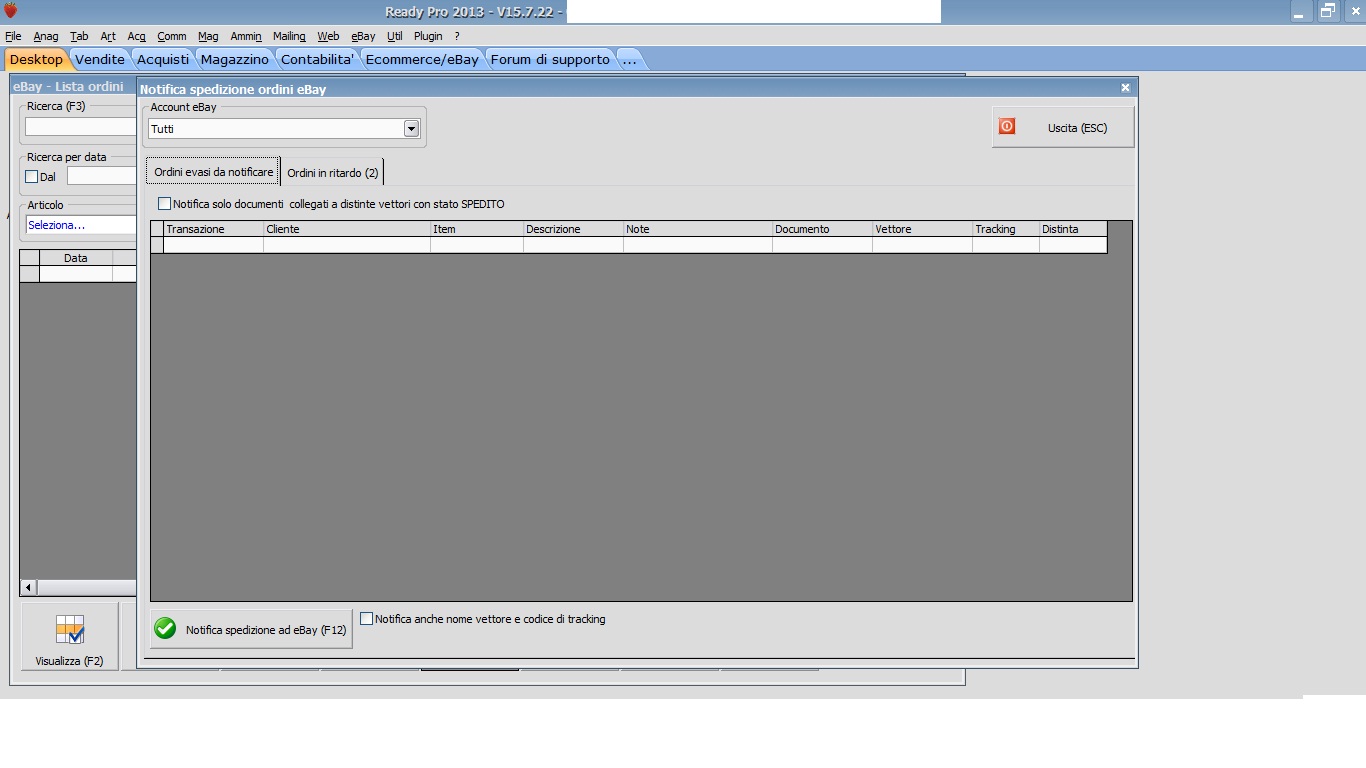This screenshot has width=1366, height=768.
Task: Switch to the Desktop tab
Action: click(x=36, y=59)
